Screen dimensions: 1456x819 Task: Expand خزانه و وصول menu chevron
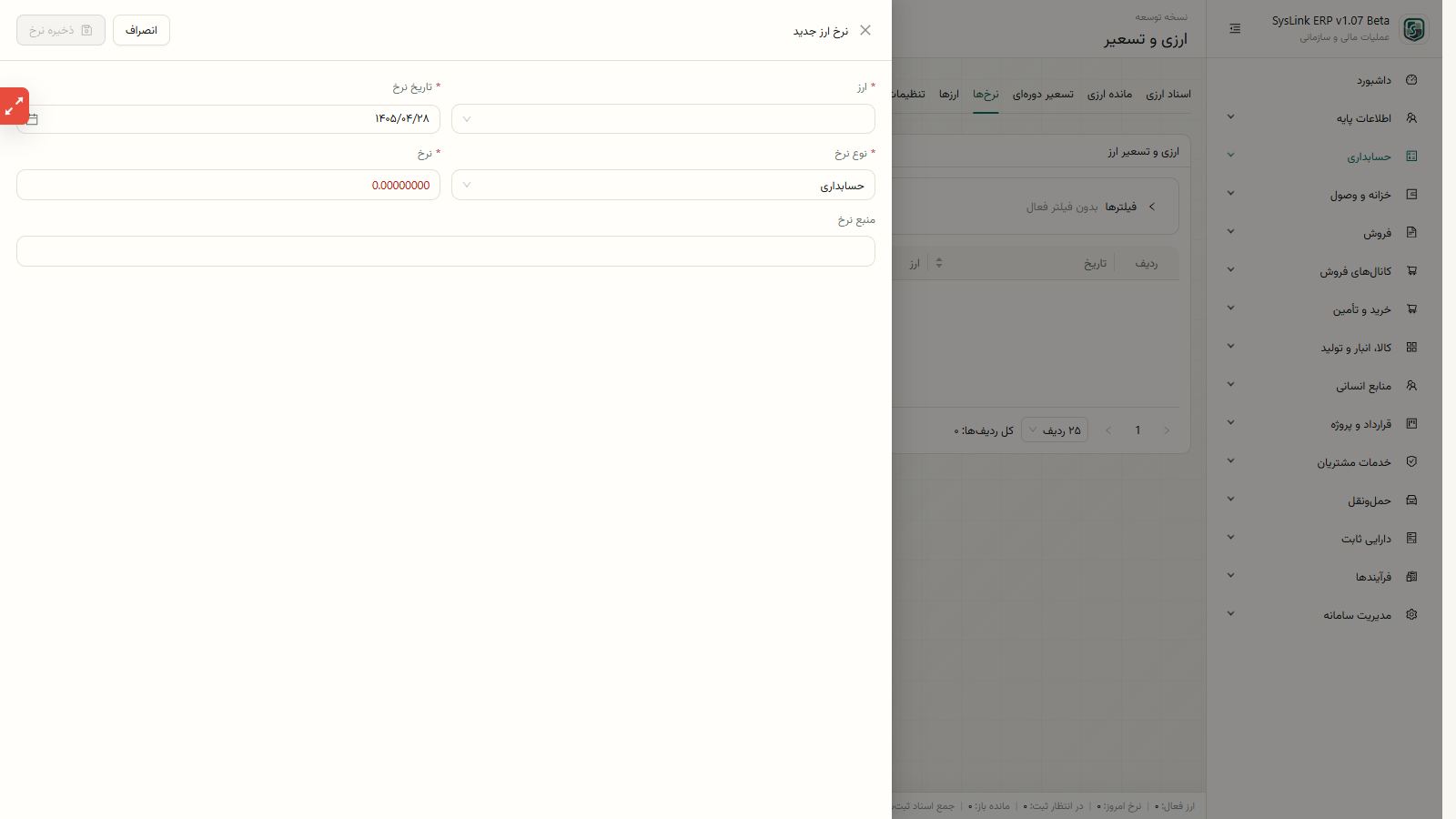coord(1230,193)
